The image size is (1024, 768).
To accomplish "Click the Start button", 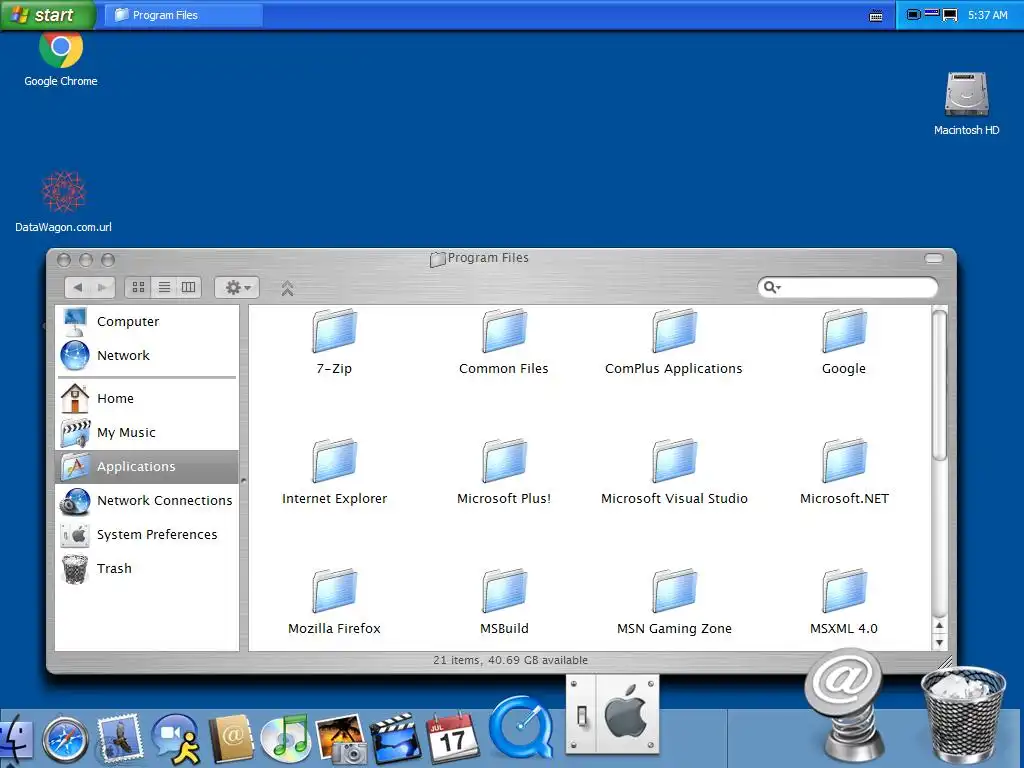I will click(x=48, y=15).
